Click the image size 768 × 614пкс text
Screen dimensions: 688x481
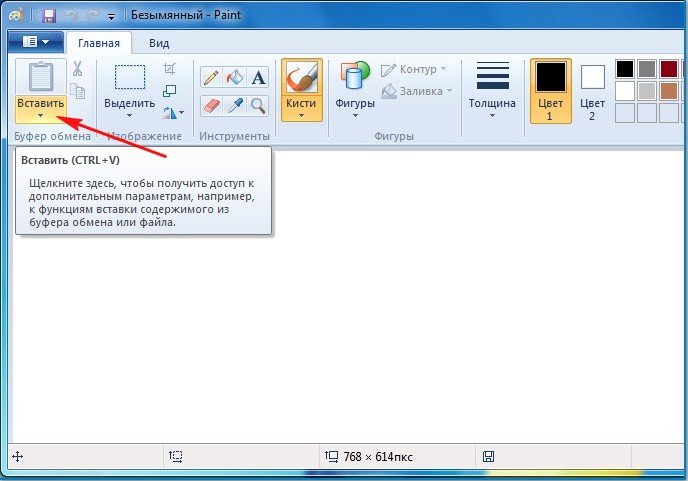click(x=378, y=457)
